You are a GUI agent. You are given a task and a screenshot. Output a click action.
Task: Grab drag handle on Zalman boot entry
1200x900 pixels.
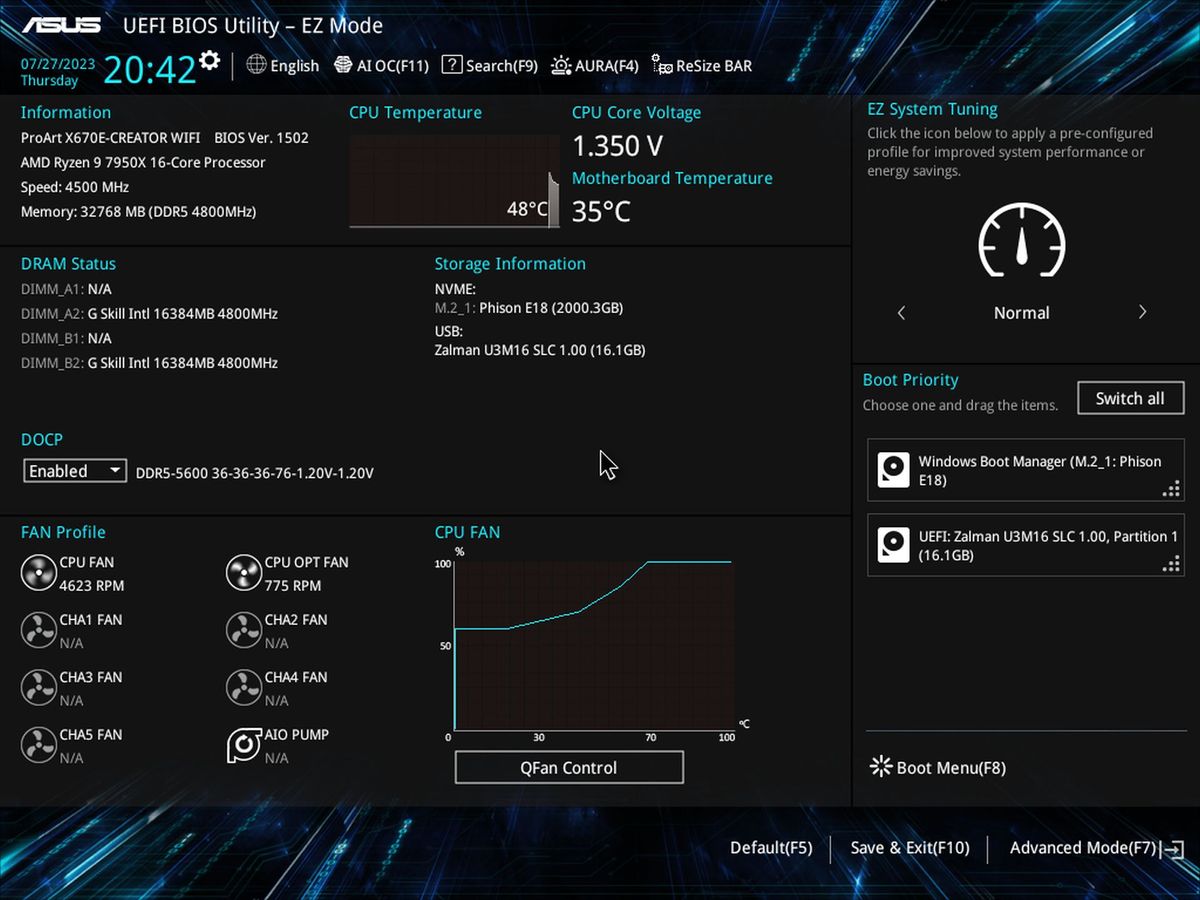click(1171, 564)
